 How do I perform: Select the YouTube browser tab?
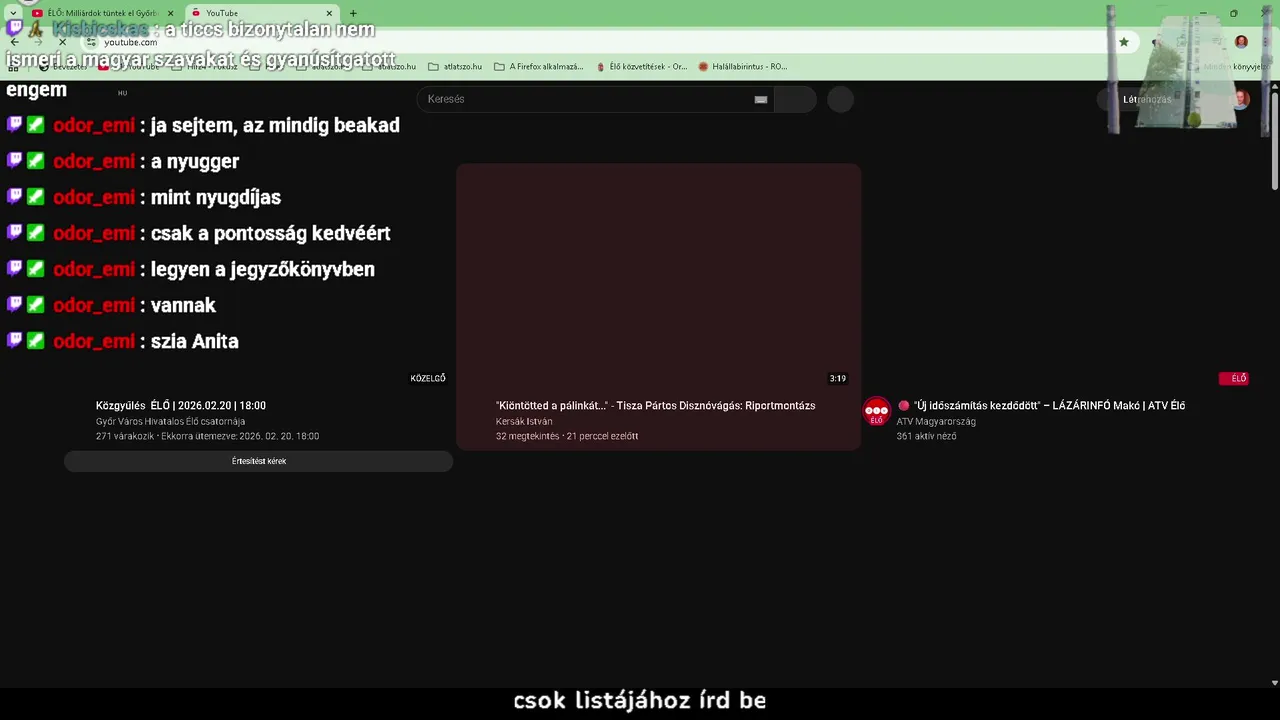click(262, 13)
